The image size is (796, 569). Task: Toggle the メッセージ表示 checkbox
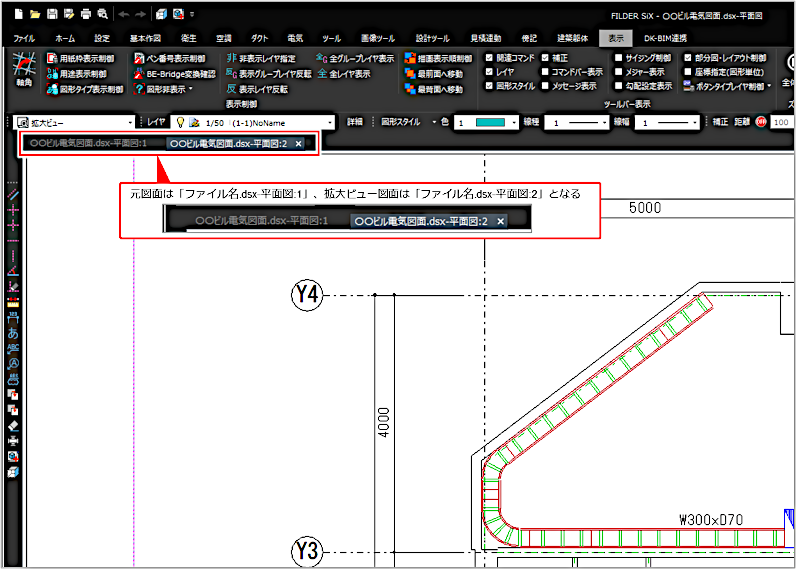coord(545,87)
